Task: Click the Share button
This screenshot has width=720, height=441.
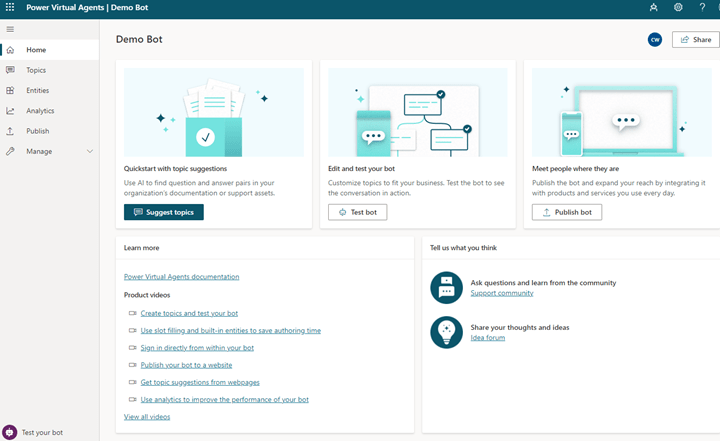Action: pyautogui.click(x=696, y=40)
